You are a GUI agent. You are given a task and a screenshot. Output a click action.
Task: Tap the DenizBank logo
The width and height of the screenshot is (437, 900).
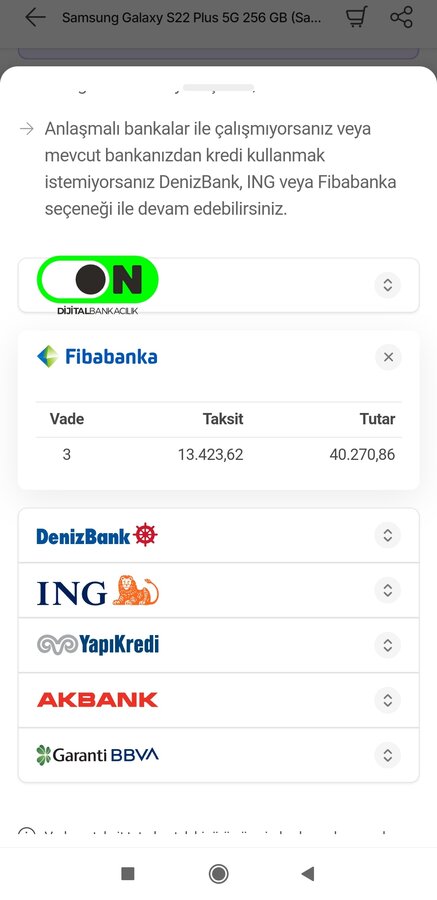pos(97,535)
